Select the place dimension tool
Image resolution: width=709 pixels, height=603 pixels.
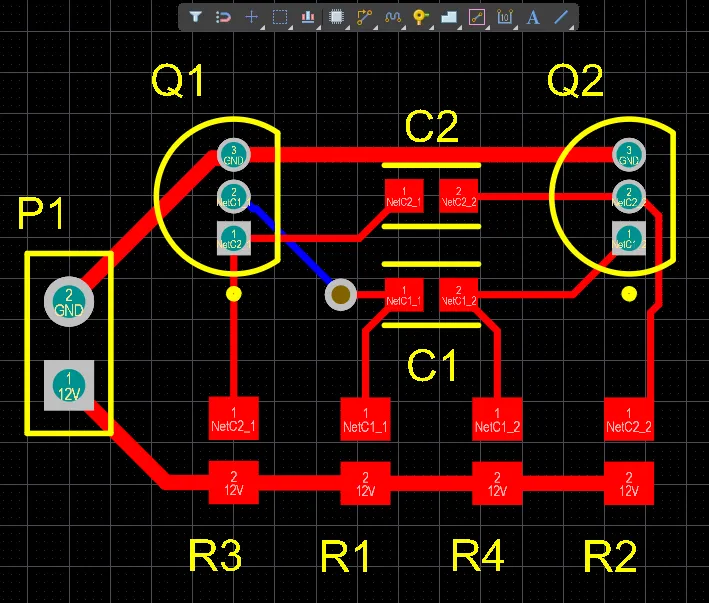[x=505, y=17]
